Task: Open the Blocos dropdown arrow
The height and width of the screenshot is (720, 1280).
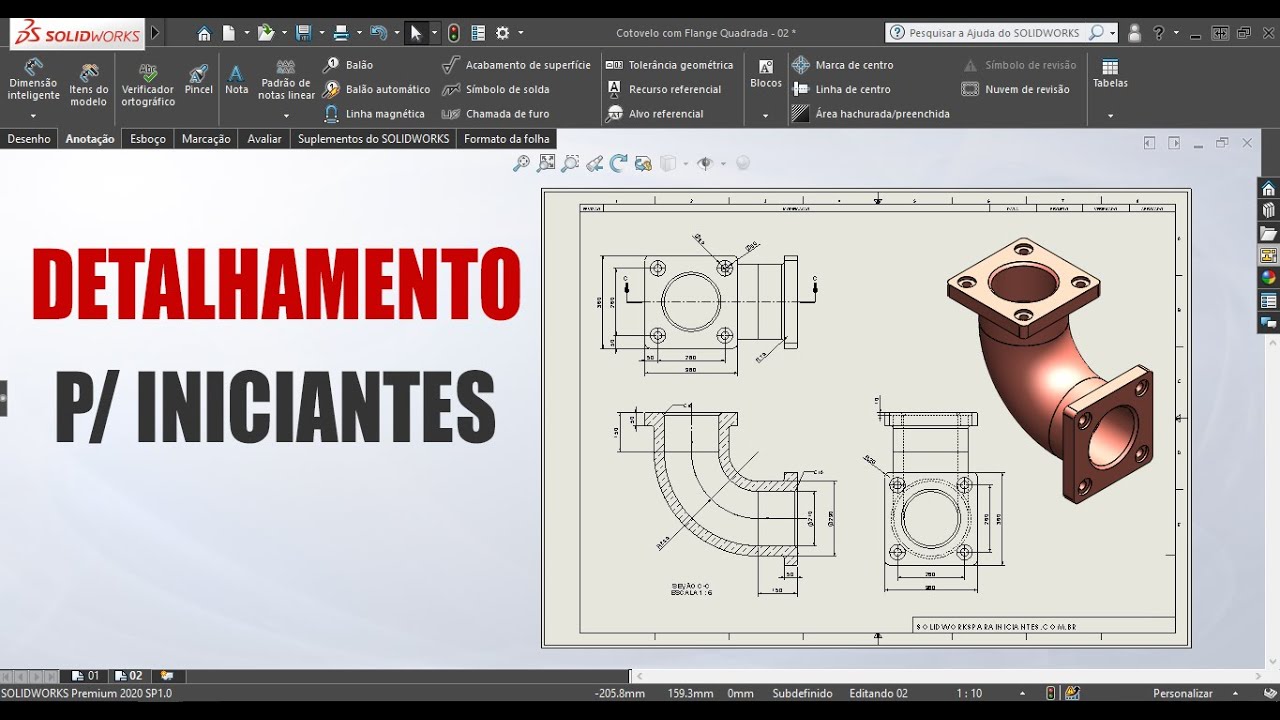Action: [x=766, y=116]
